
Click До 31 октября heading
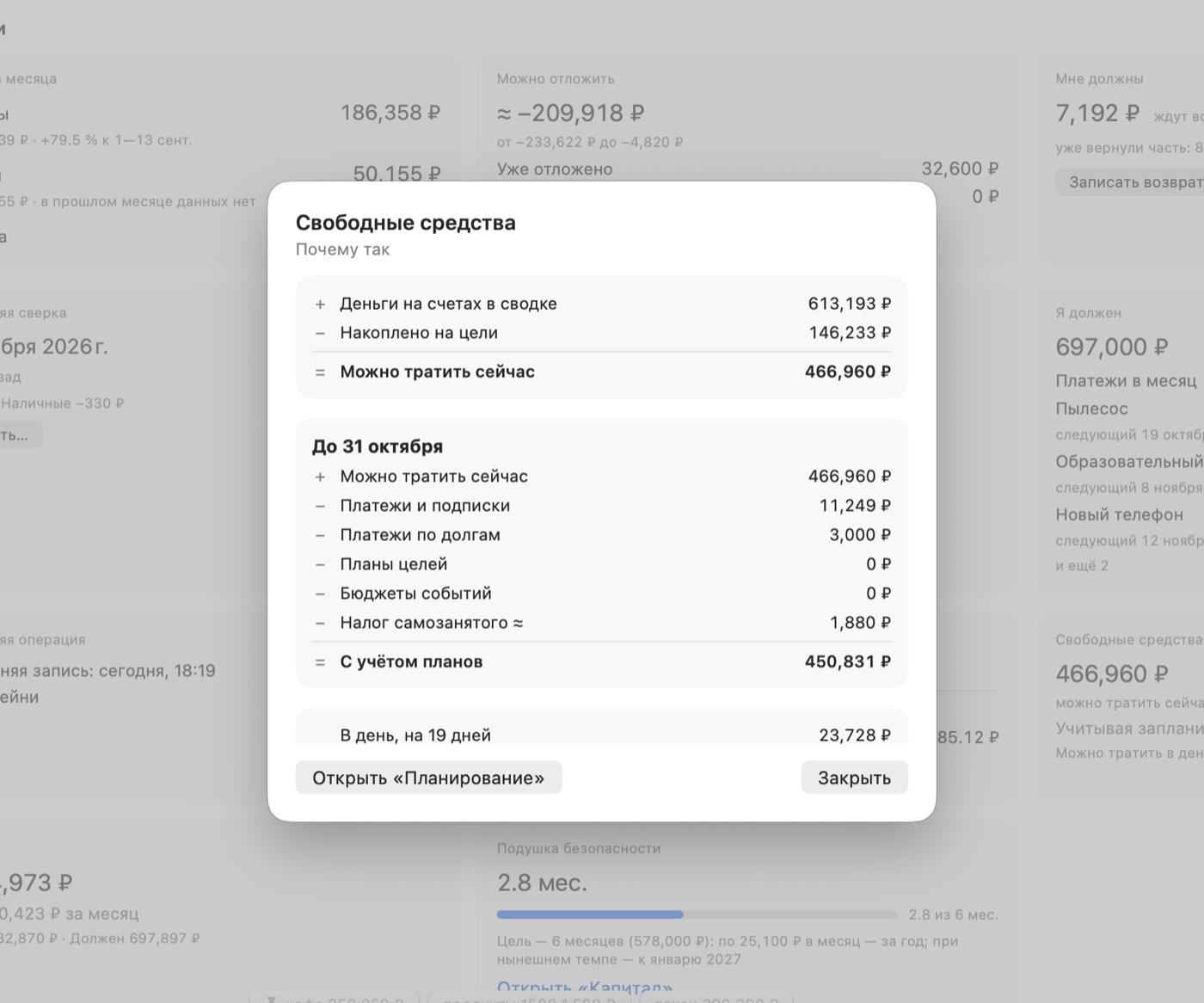click(x=378, y=446)
